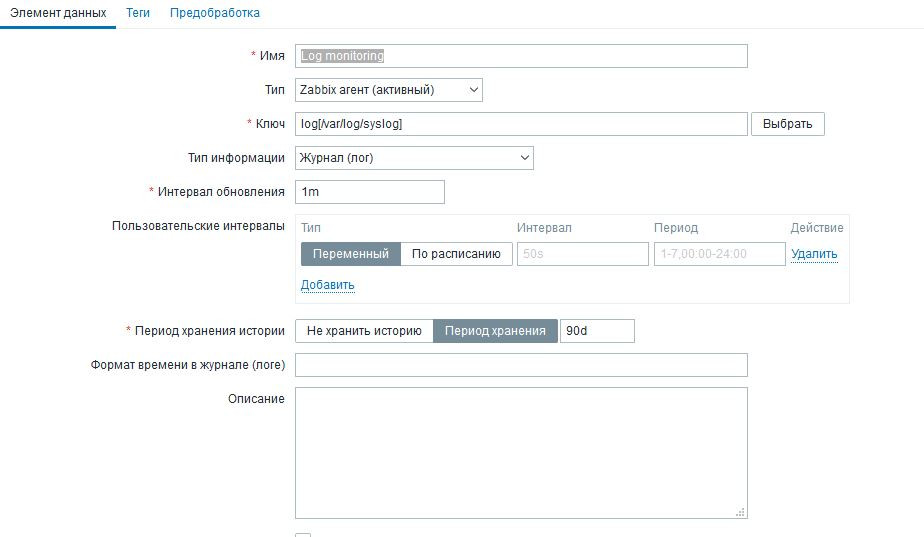The width and height of the screenshot is (924, 537).
Task: Switch to the Теги tab
Action: pos(138,13)
